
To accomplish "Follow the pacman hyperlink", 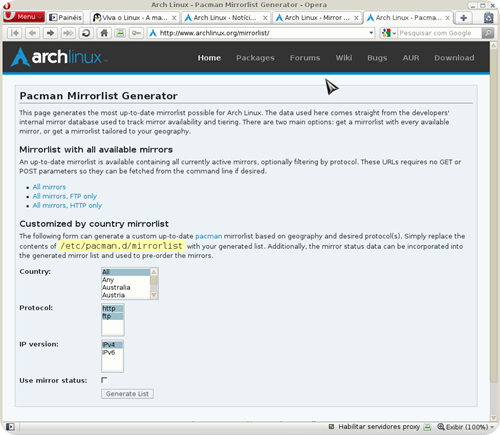I will click(x=209, y=236).
